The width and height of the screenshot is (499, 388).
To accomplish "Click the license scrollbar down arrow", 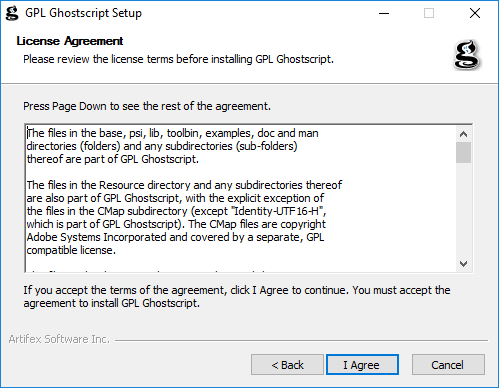I will 463,264.
